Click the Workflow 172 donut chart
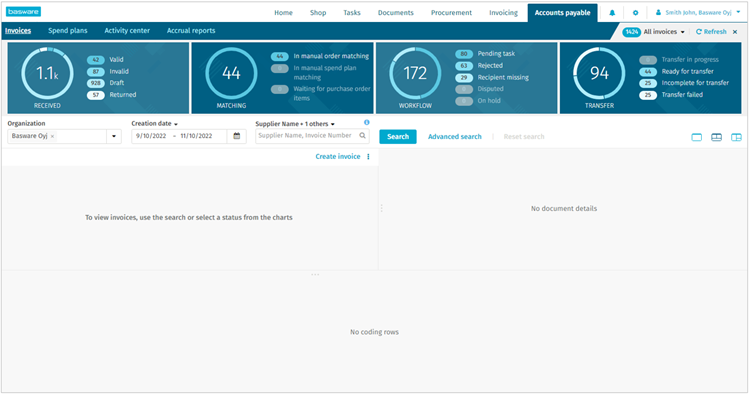The width and height of the screenshot is (750, 395). 415,73
